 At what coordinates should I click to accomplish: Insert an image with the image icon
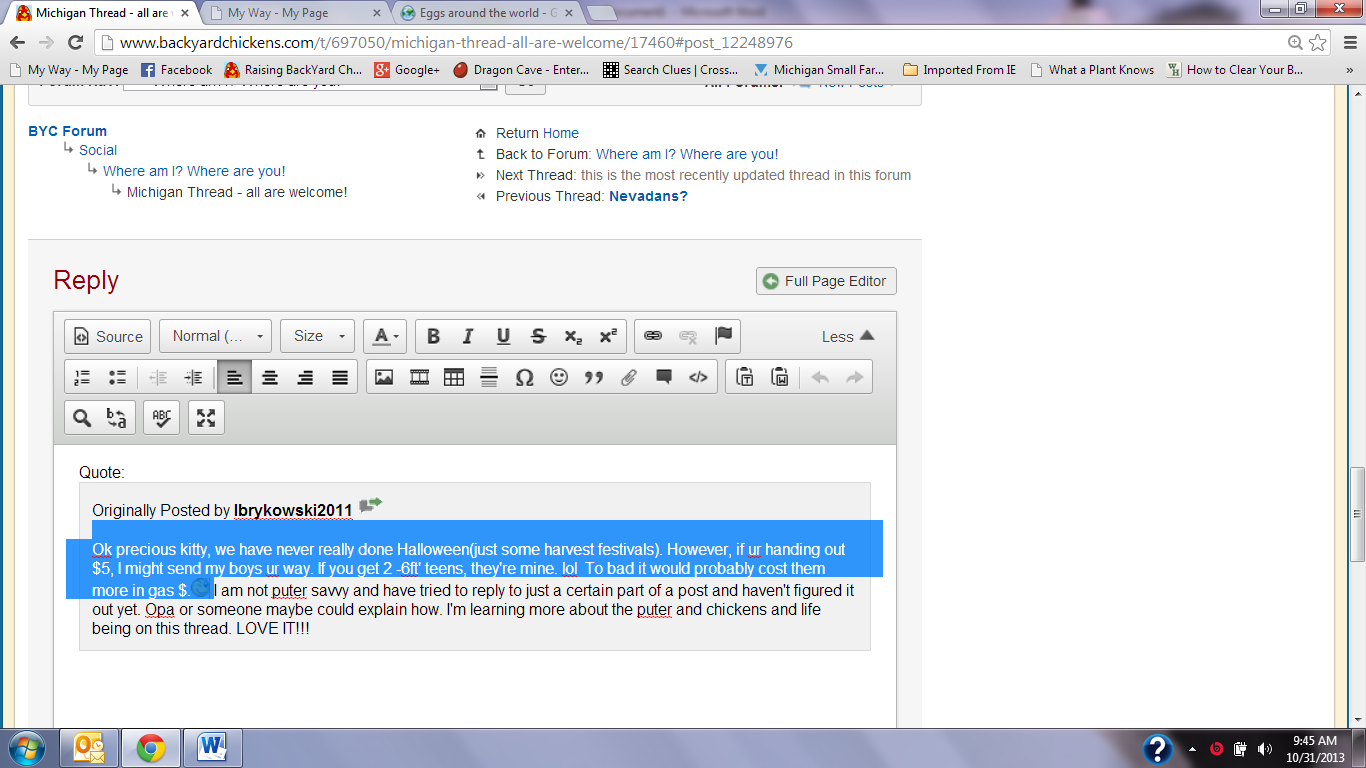(384, 377)
